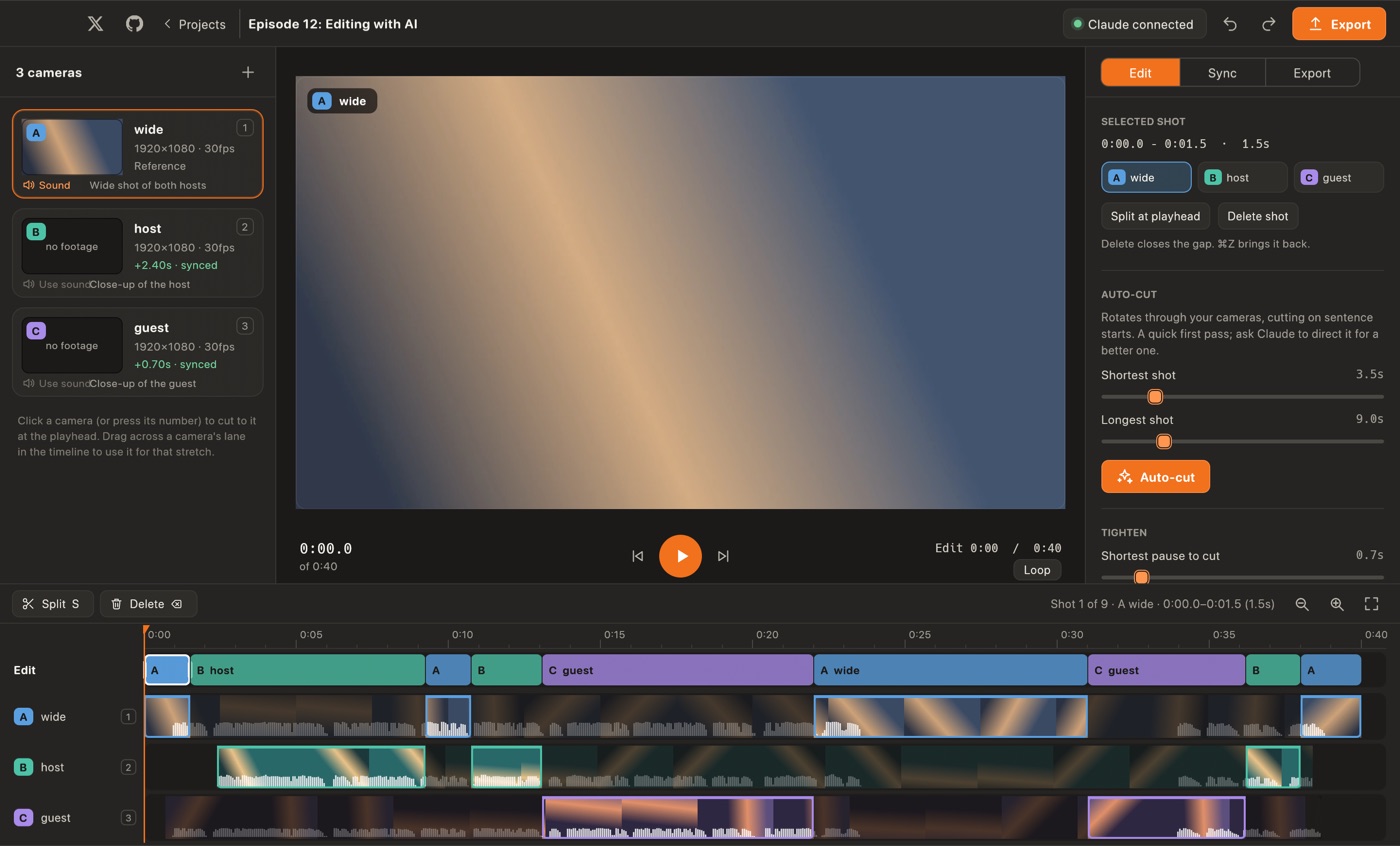Screen dimensions: 1400x846
Task: Click the Longest shot slider handle
Action: tap(1164, 442)
